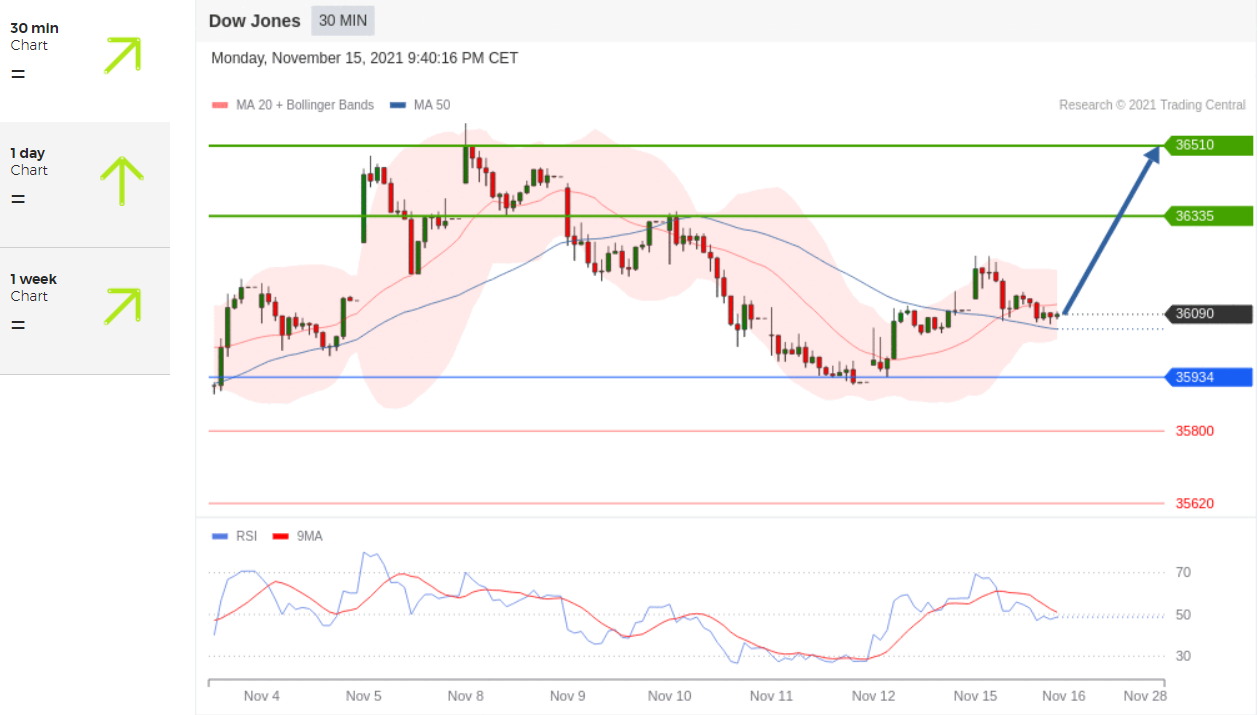Click the Nov 10 date axis label

click(670, 696)
